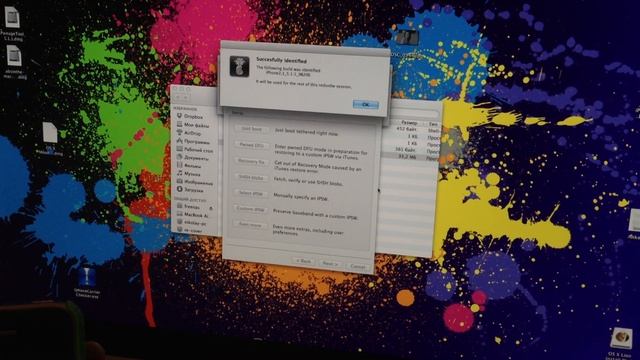Click the Select IPSW button
This screenshot has width=640, height=360.
point(251,193)
